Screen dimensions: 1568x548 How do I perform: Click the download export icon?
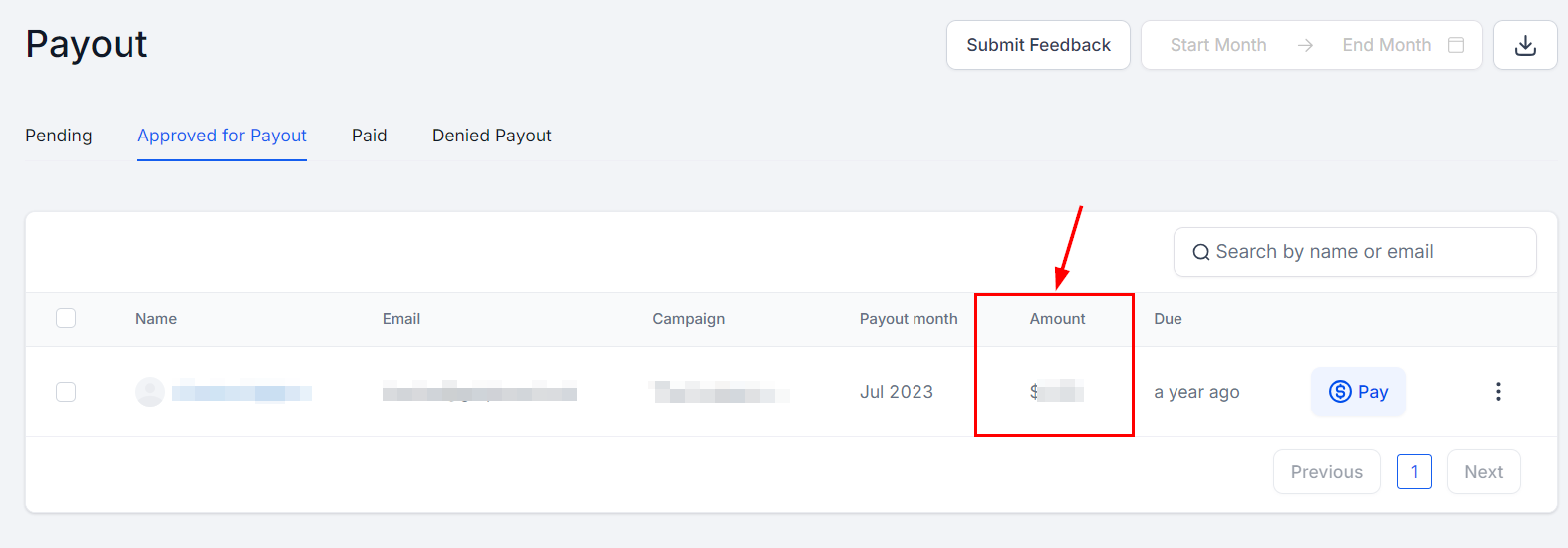1524,45
